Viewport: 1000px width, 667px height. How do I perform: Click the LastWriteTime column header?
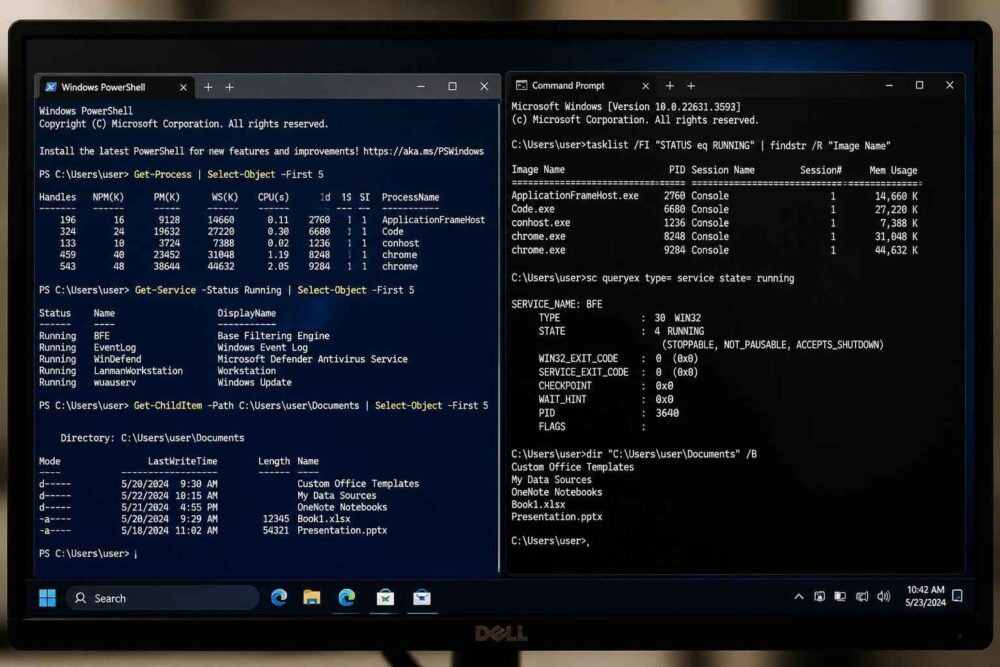(x=182, y=461)
